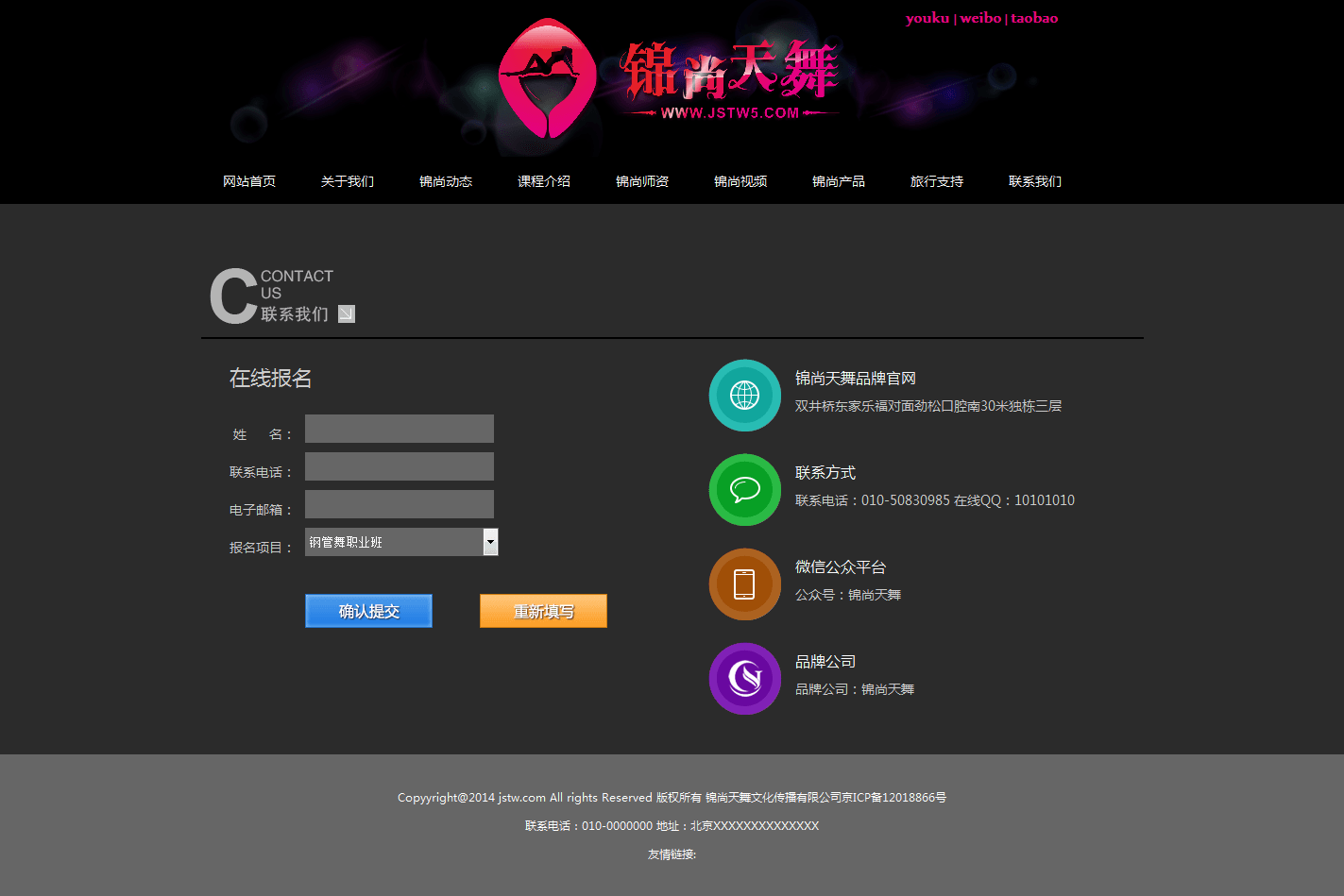Click the footer copyright line with ICP number
The height and width of the screenshot is (896, 1344).
tap(672, 798)
